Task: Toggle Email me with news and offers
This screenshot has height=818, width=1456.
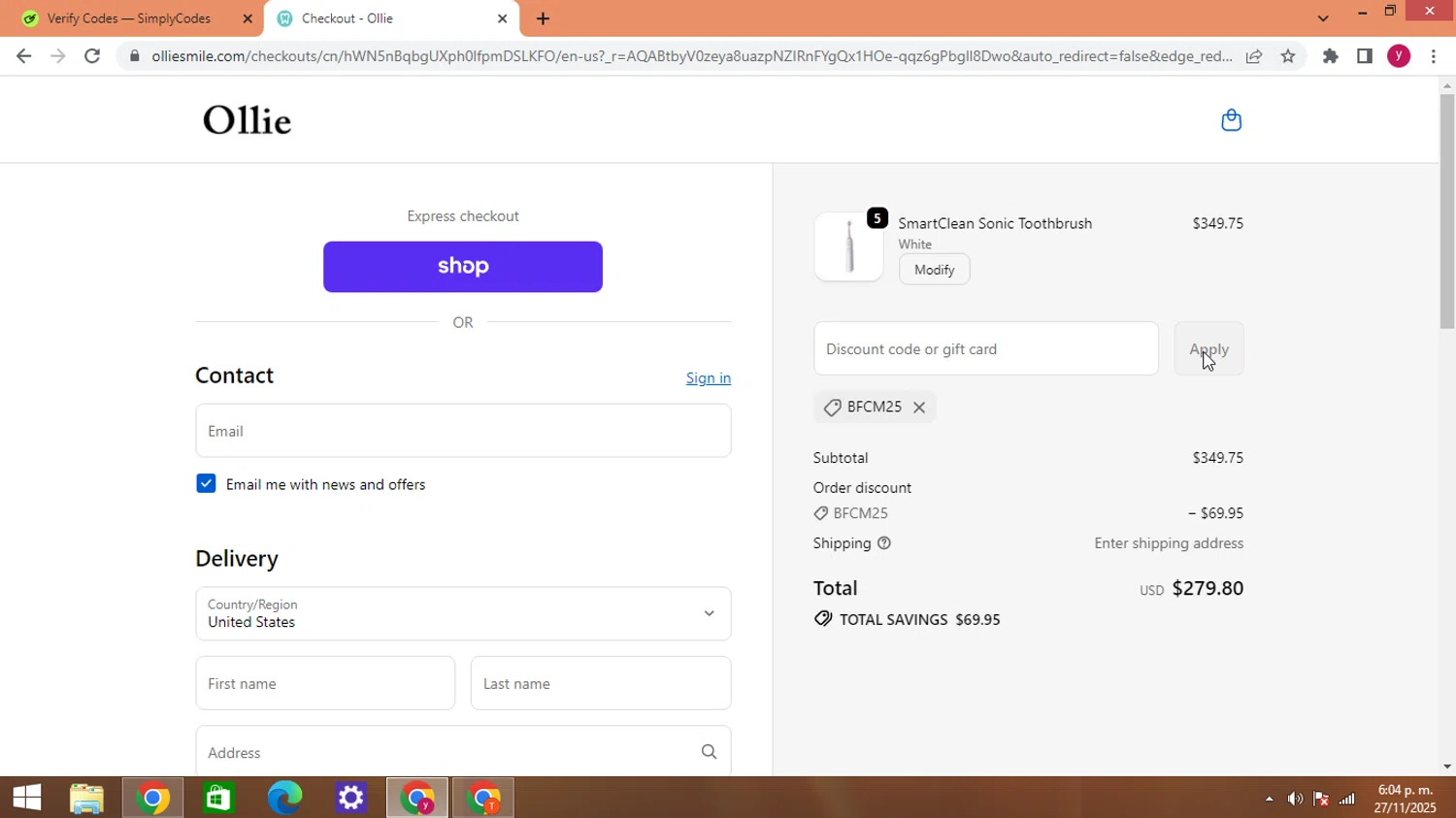Action: (206, 483)
